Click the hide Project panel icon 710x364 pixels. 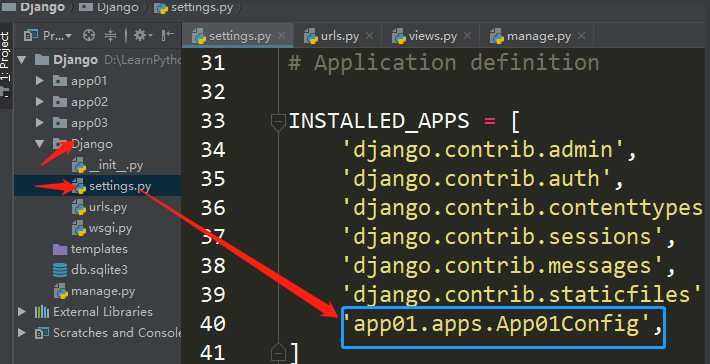point(168,35)
